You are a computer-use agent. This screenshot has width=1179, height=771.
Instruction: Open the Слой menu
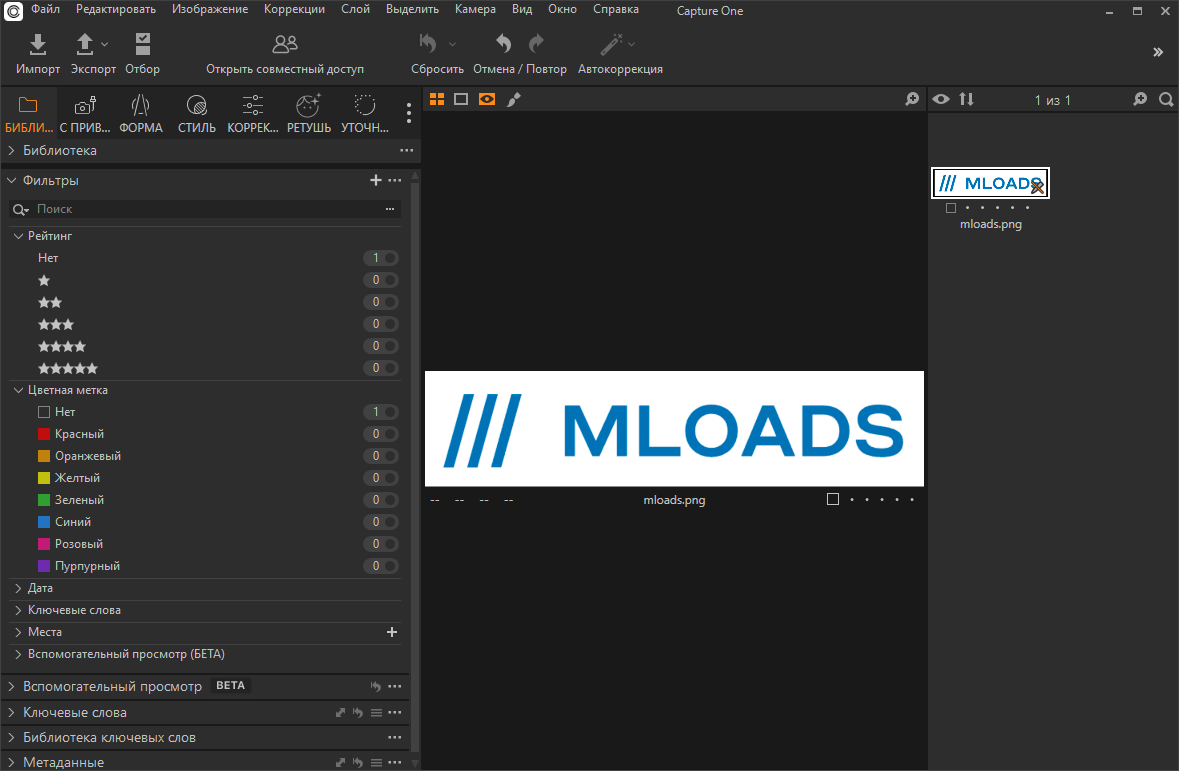pos(355,10)
